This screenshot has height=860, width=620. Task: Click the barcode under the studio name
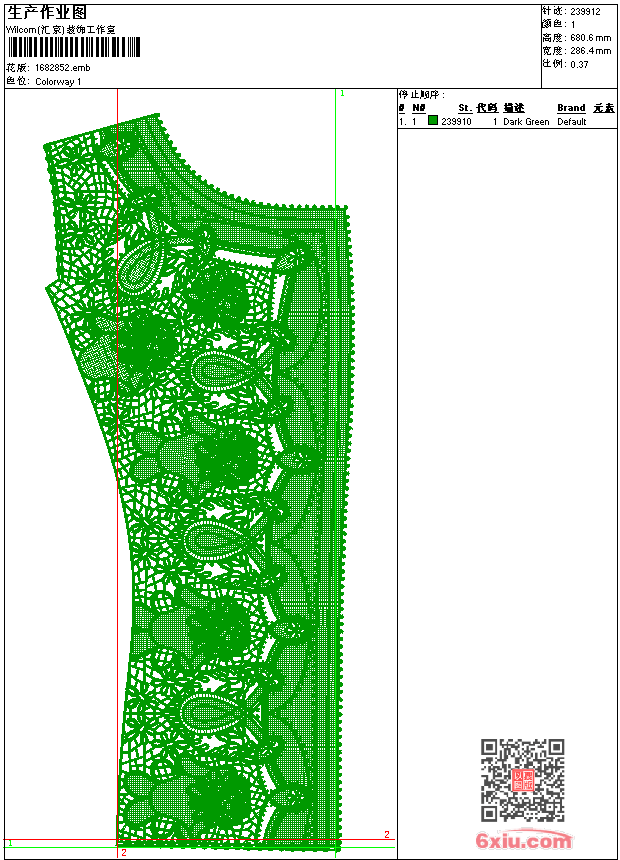74,48
